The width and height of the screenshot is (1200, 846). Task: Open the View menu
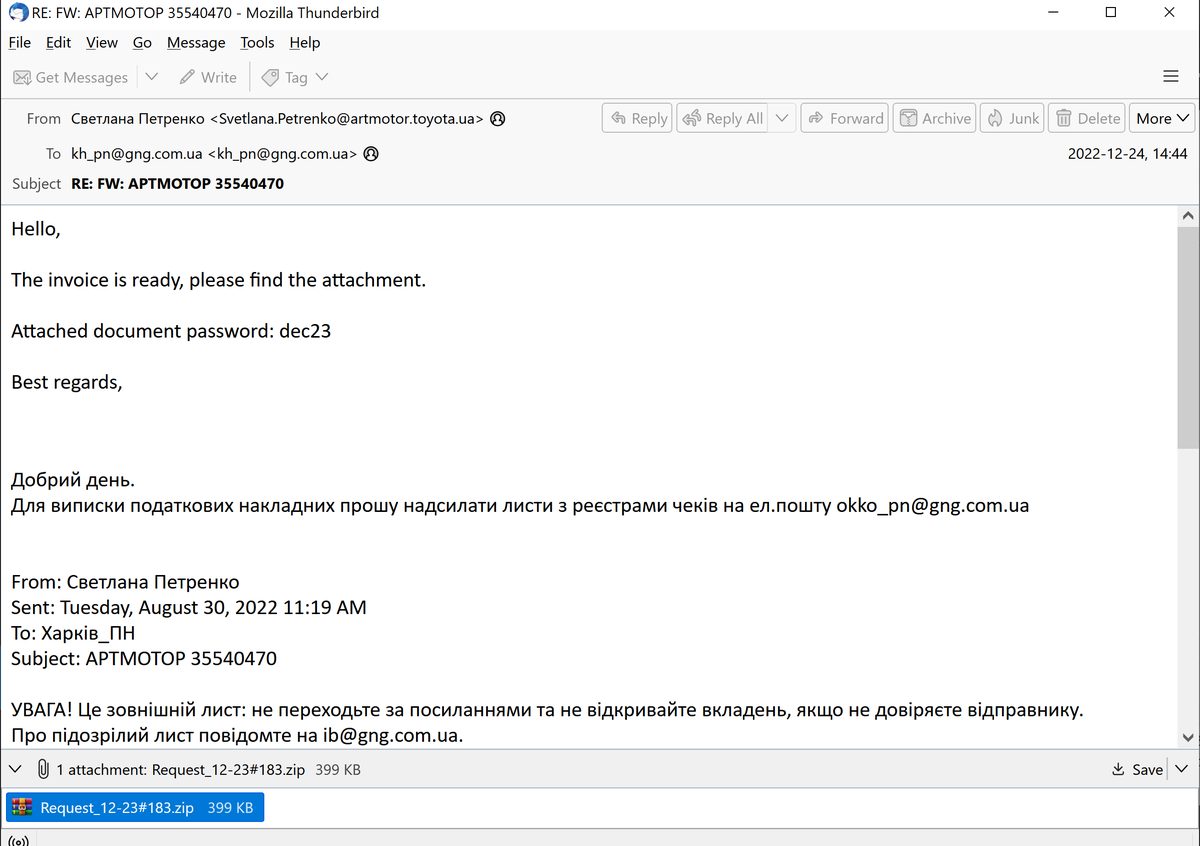tap(102, 42)
